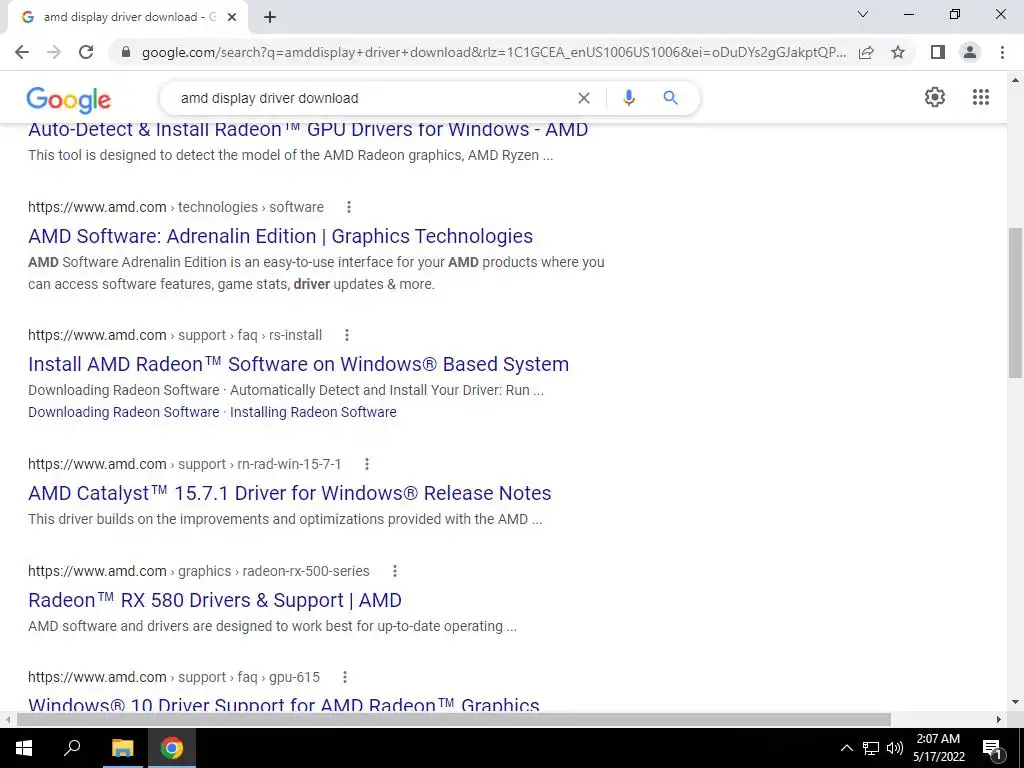Image resolution: width=1024 pixels, height=768 pixels.
Task: Share this page icon in address bar
Action: pyautogui.click(x=866, y=52)
